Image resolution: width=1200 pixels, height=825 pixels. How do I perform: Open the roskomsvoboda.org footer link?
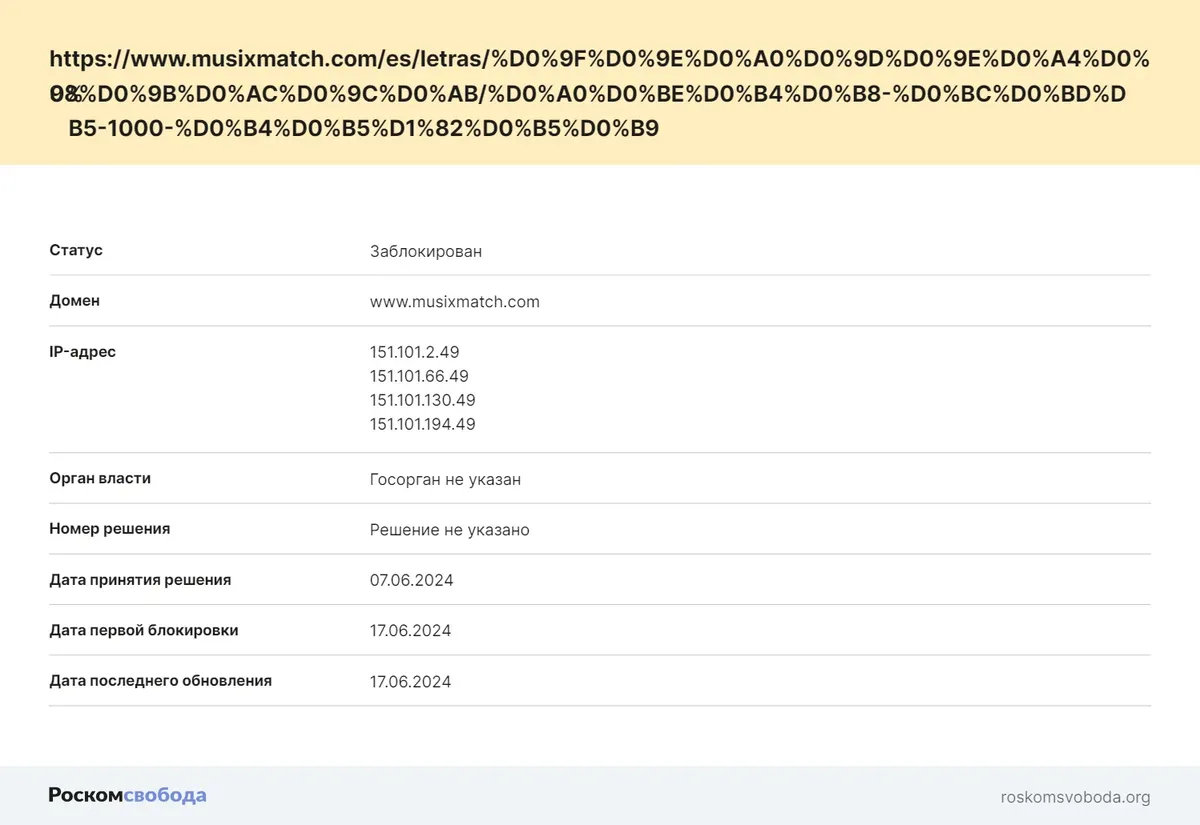(x=1075, y=797)
